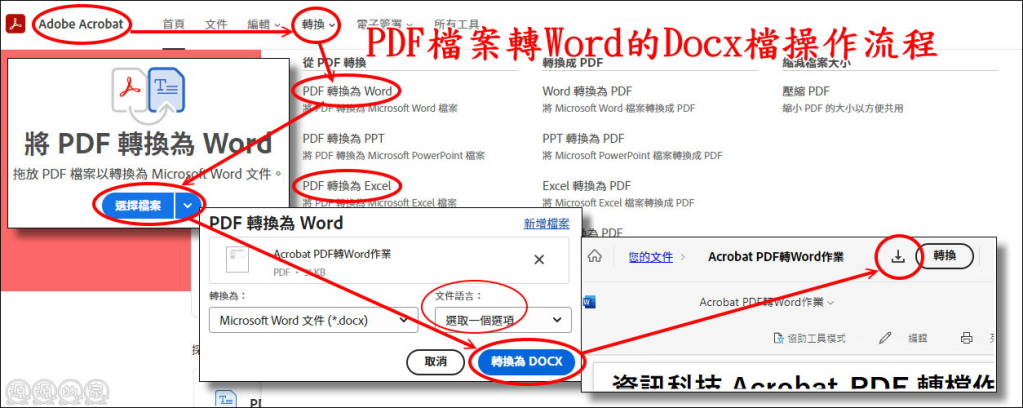Click the Word file icon in viewer
The image size is (1023, 408).
(x=588, y=301)
